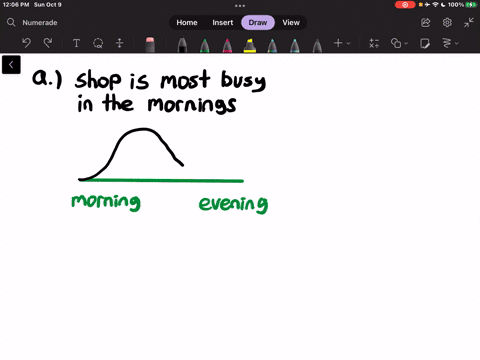Show navigation with the back chevron

coord(11,65)
